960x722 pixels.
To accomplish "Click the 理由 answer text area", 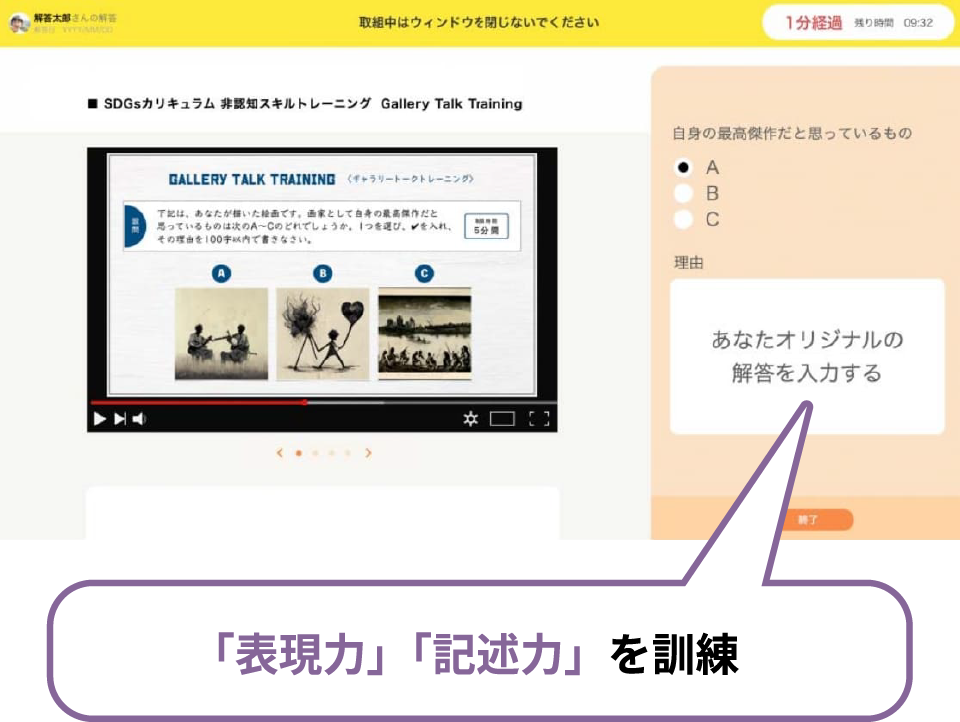I will 807,357.
